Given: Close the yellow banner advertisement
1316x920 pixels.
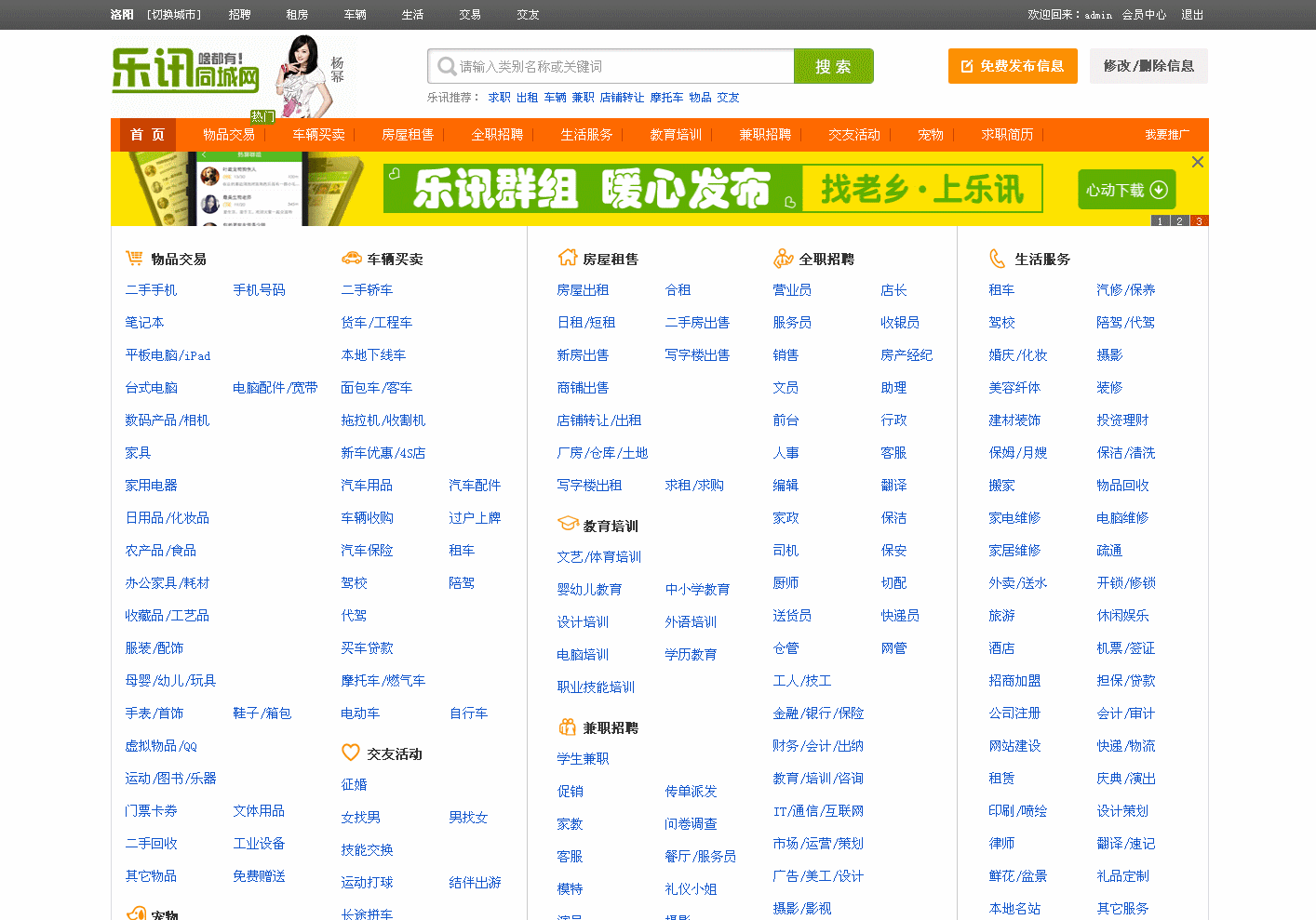Looking at the screenshot, I should tap(1198, 162).
